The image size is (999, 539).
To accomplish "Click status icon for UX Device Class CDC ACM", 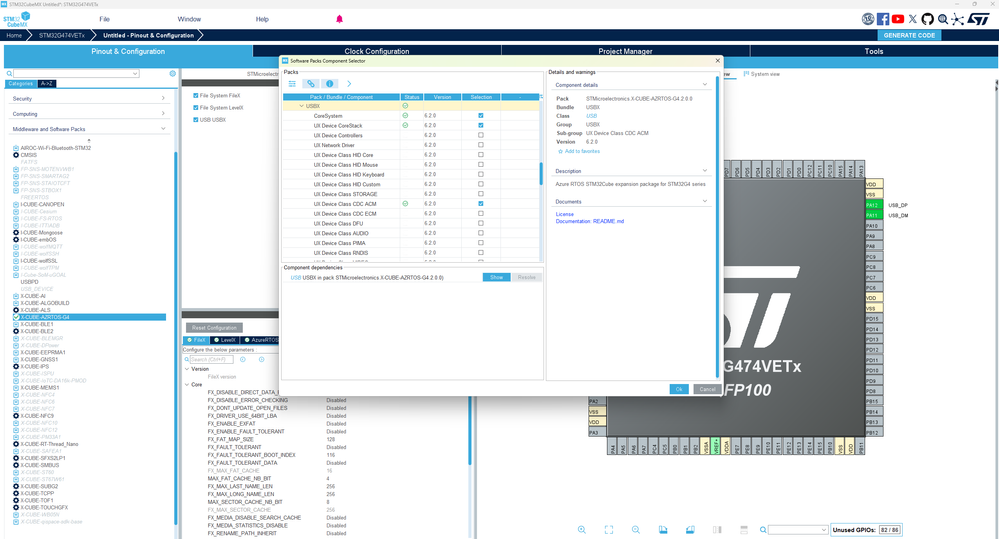I will (x=405, y=204).
